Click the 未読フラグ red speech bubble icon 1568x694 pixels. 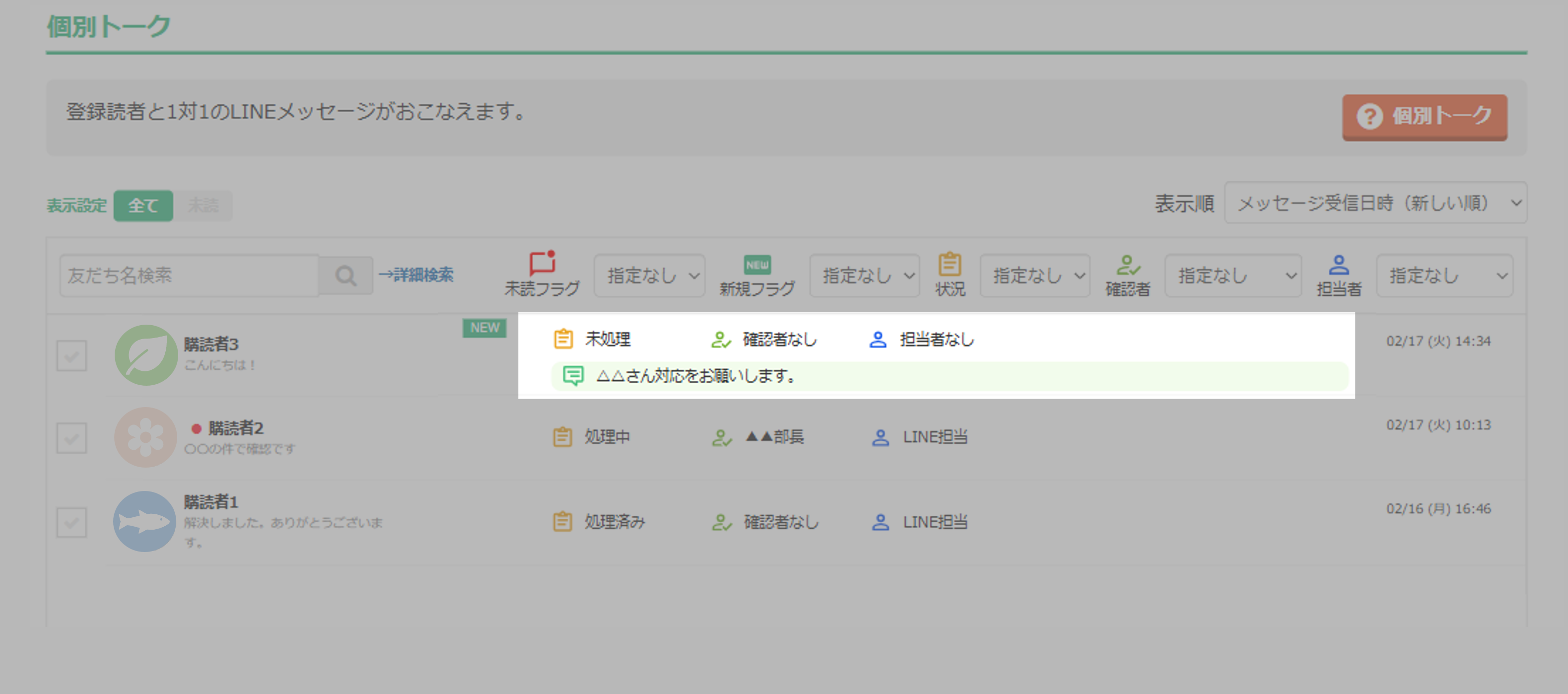[542, 263]
